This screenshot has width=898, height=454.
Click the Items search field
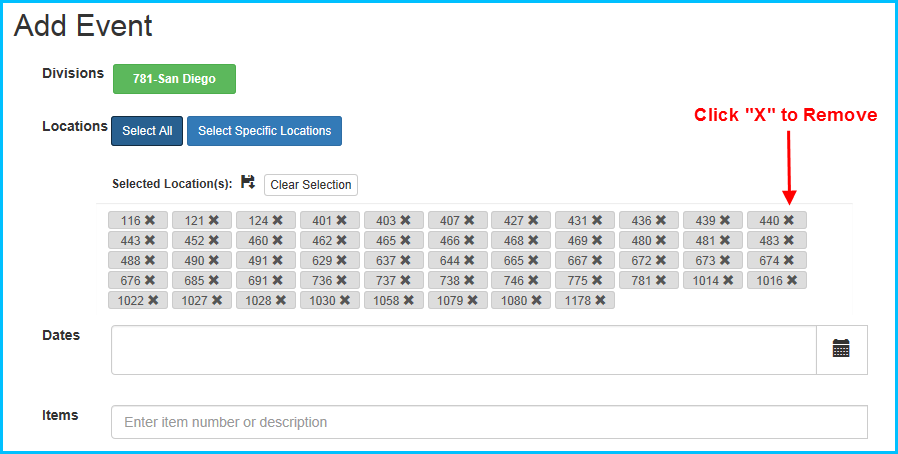tap(488, 422)
